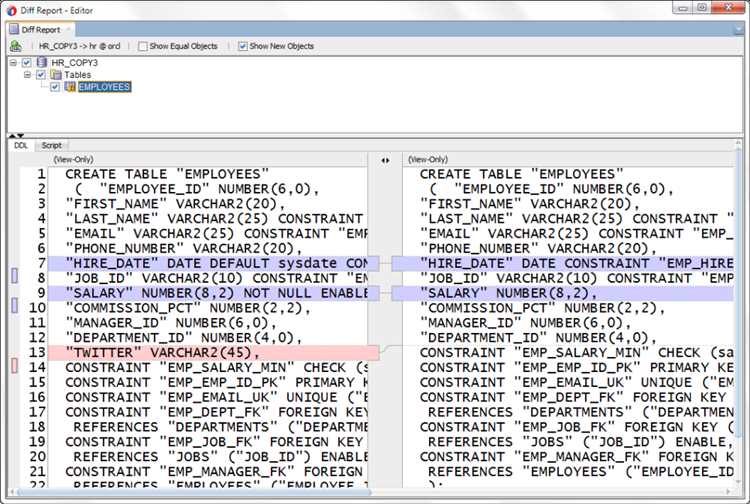This screenshot has height=504, width=750.
Task: Maximize the Diff Report - Editor window
Action: [702, 8]
